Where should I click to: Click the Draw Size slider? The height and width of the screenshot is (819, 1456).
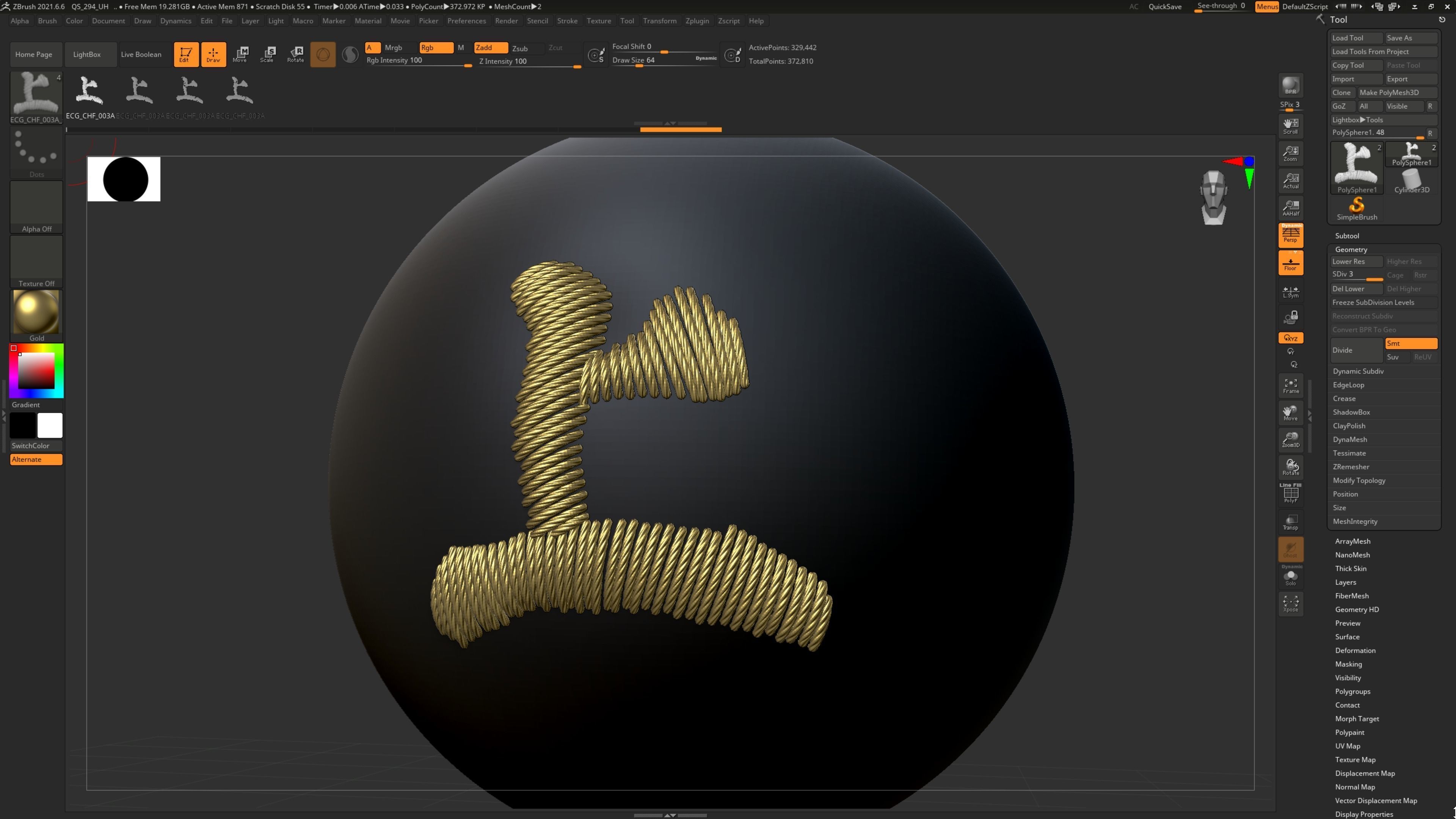(664, 61)
